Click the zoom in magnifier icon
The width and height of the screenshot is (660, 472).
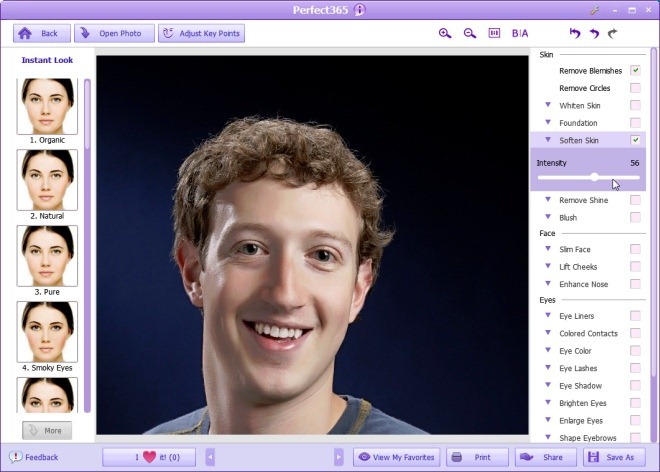coord(445,33)
